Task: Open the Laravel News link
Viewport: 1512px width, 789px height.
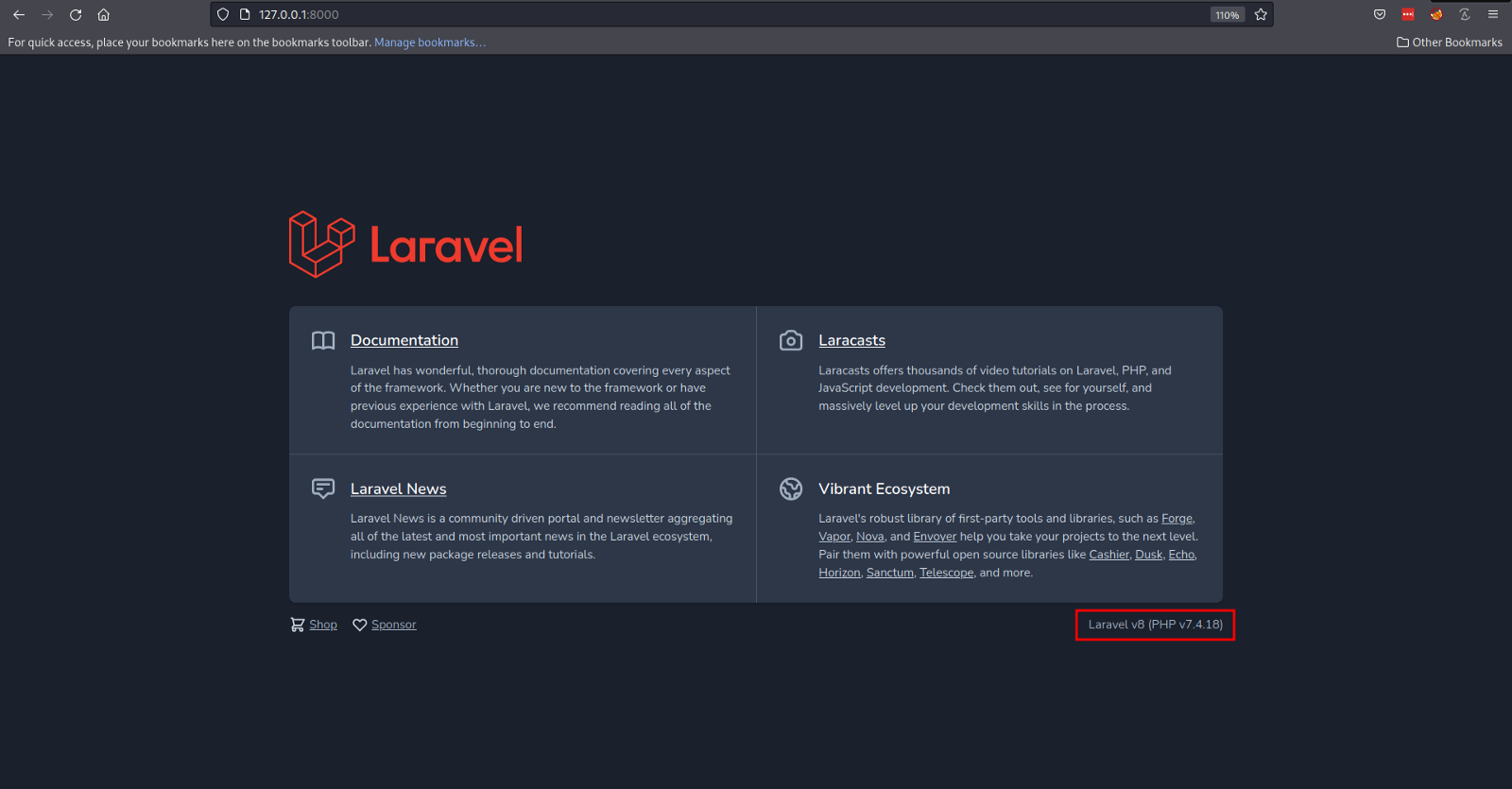Action: click(398, 489)
